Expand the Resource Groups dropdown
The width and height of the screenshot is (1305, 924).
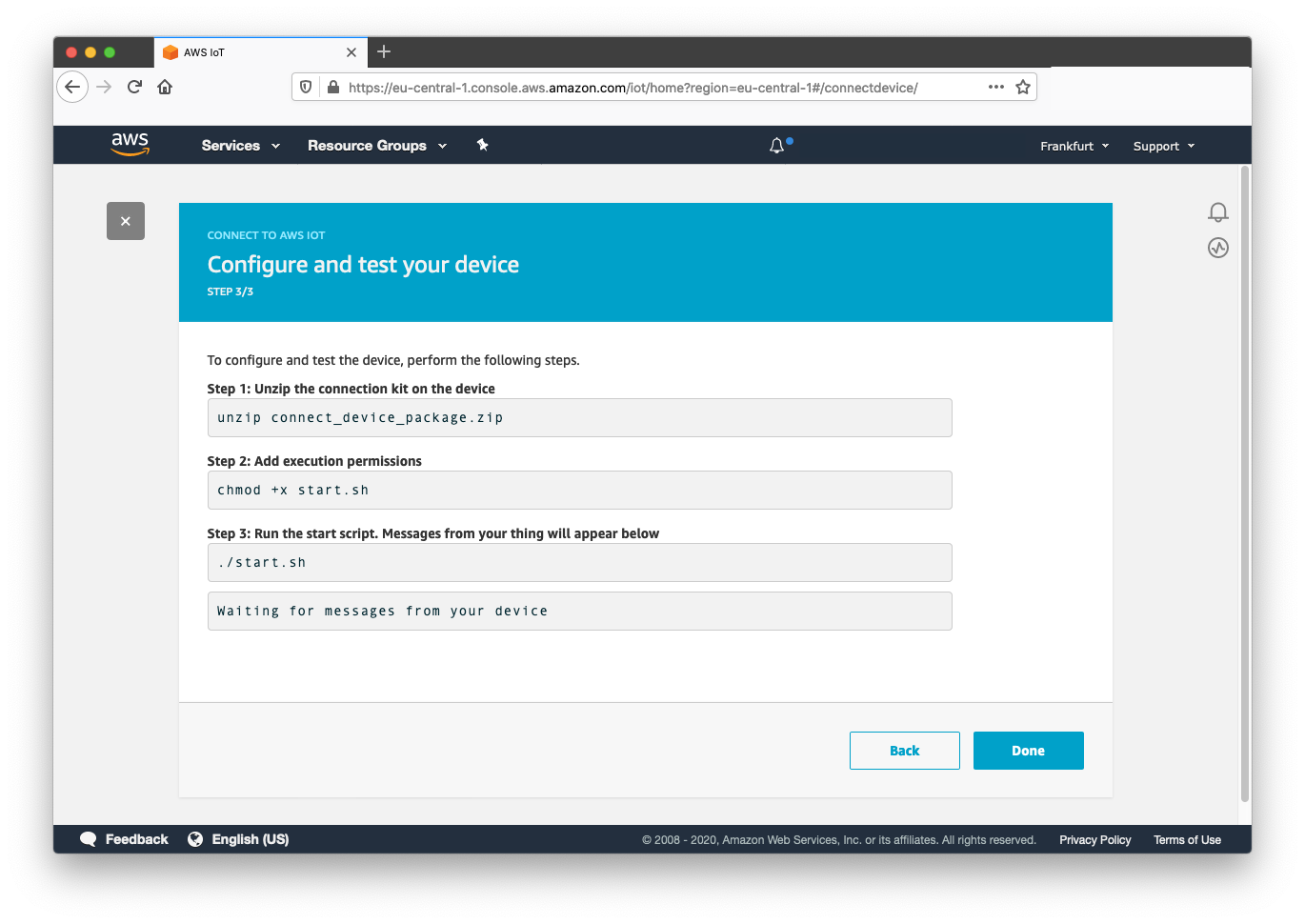(376, 146)
